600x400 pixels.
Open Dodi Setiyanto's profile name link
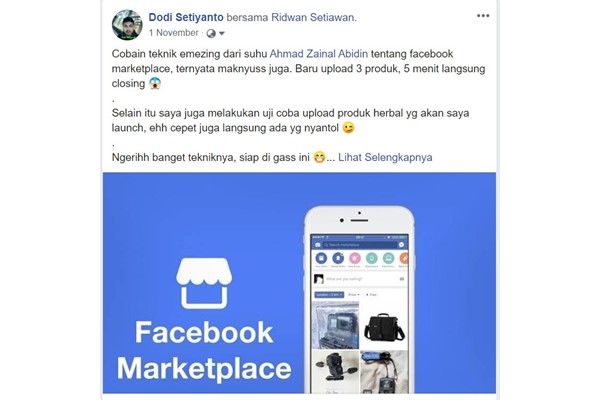[x=186, y=17]
